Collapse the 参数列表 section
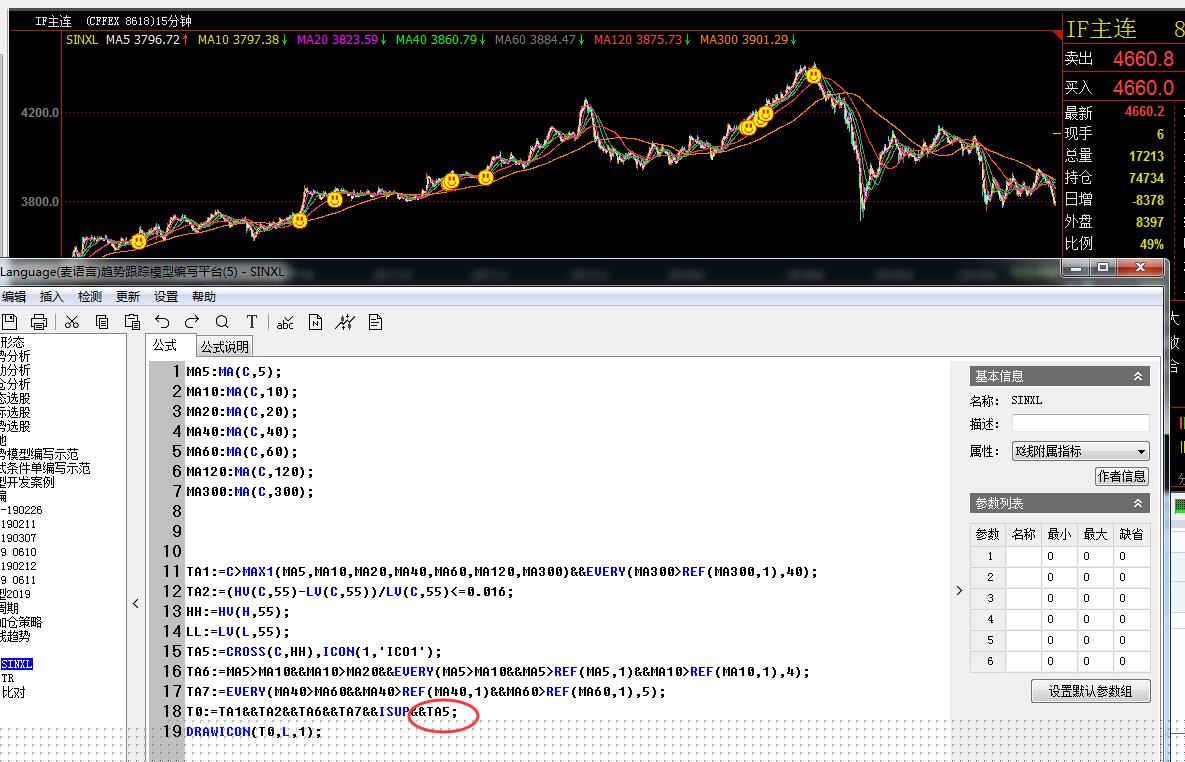This screenshot has width=1185, height=762. pos(1137,503)
